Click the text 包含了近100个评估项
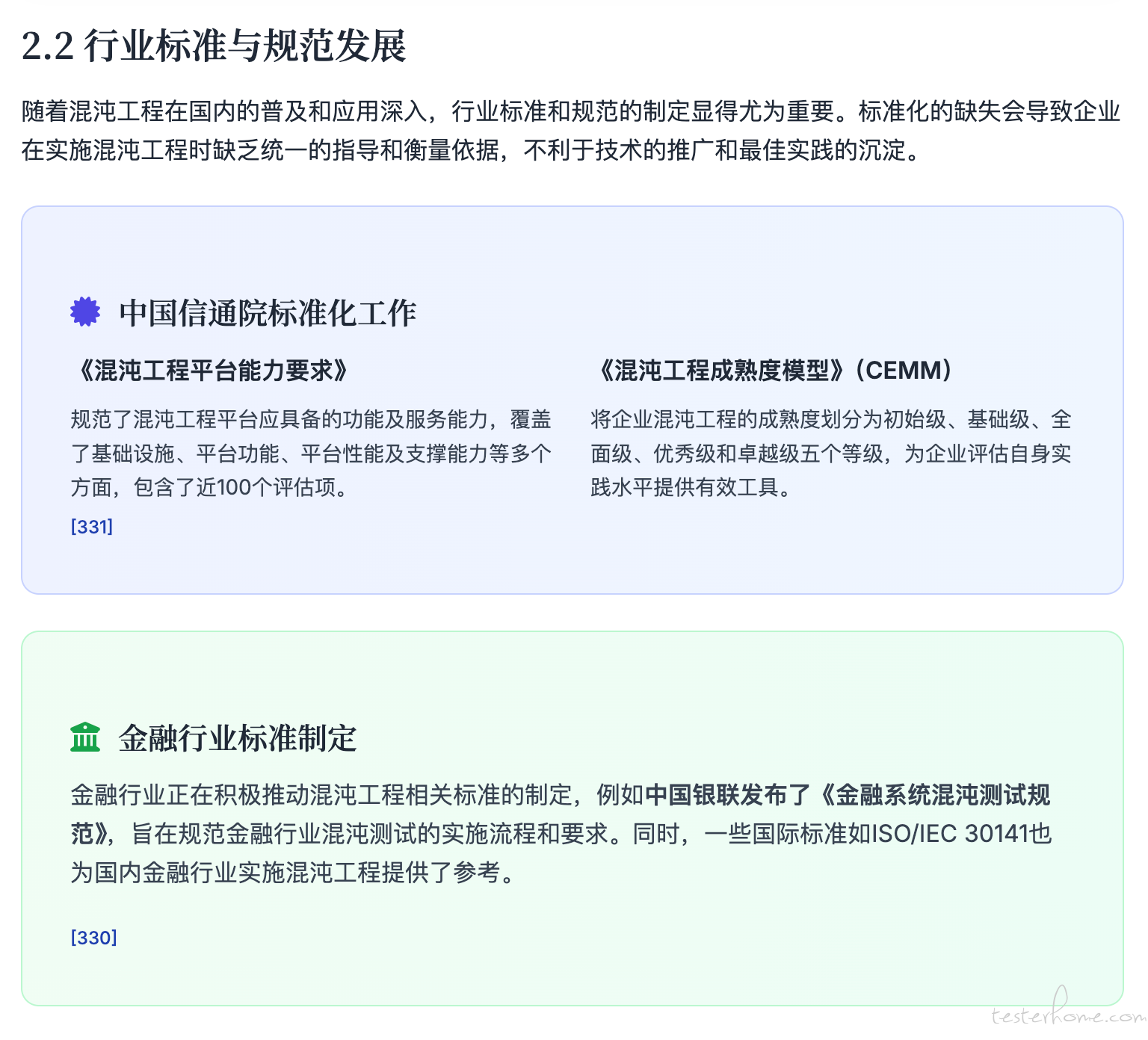 pyautogui.click(x=234, y=488)
